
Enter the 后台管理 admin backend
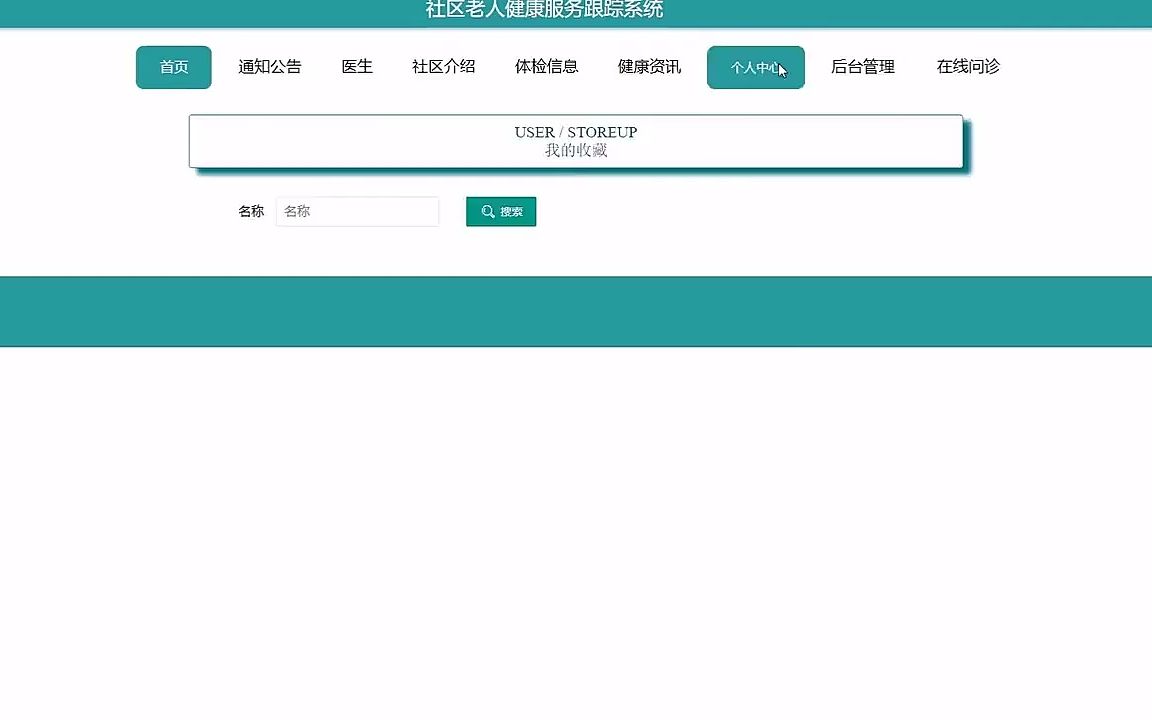862,66
